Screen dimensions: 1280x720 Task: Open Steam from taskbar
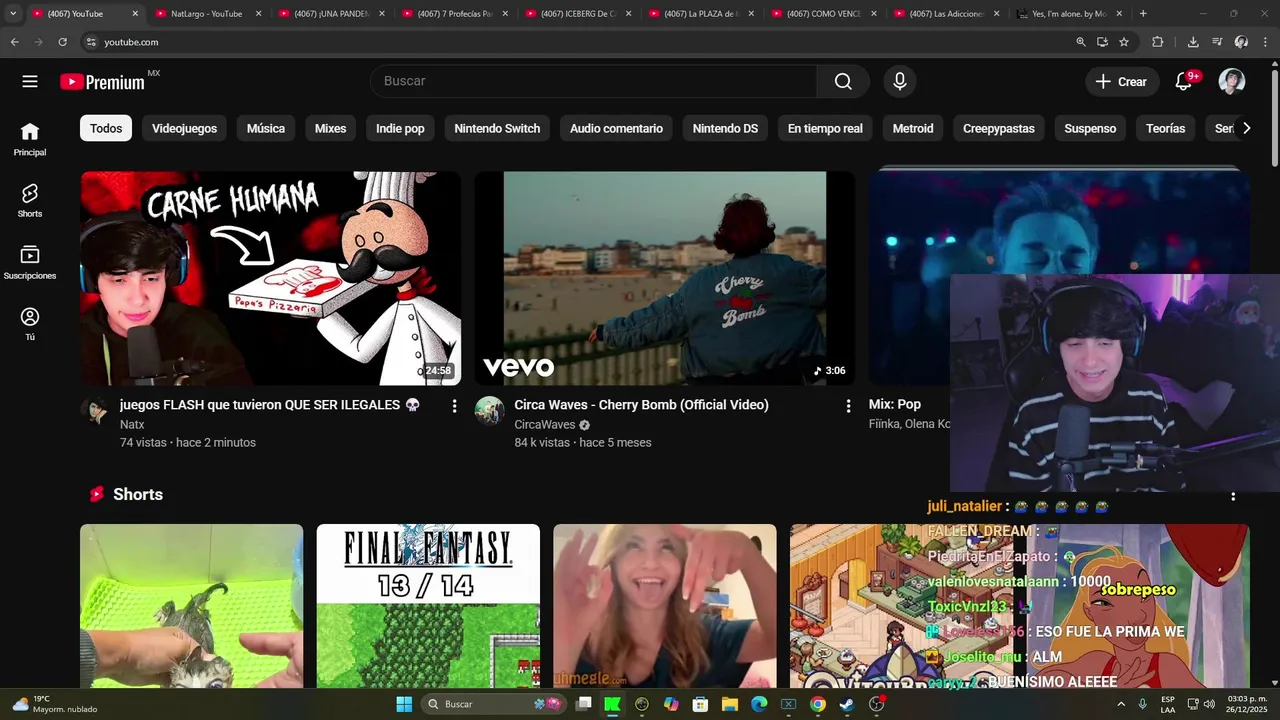pyautogui.click(x=847, y=704)
